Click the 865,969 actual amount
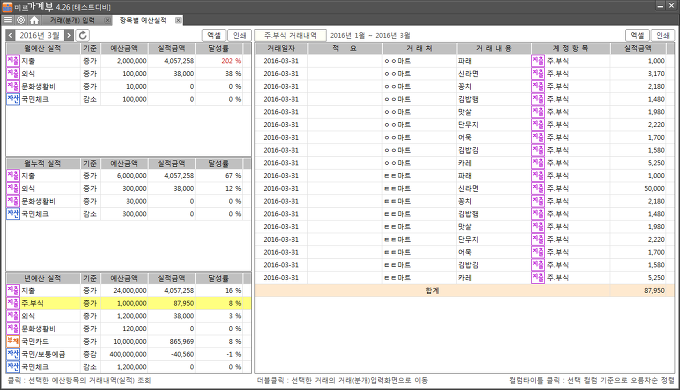This screenshot has height=390, width=680. coord(181,341)
